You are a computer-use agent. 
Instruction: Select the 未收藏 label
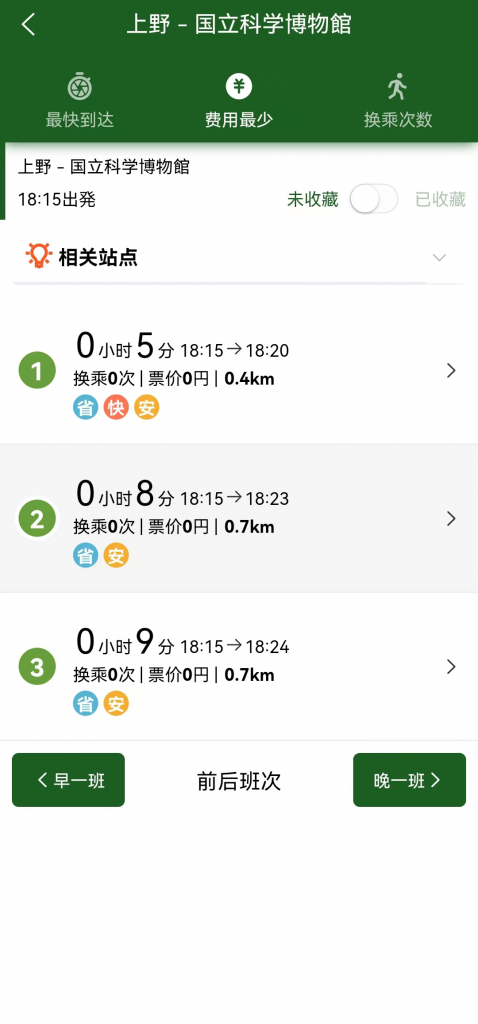tap(313, 200)
